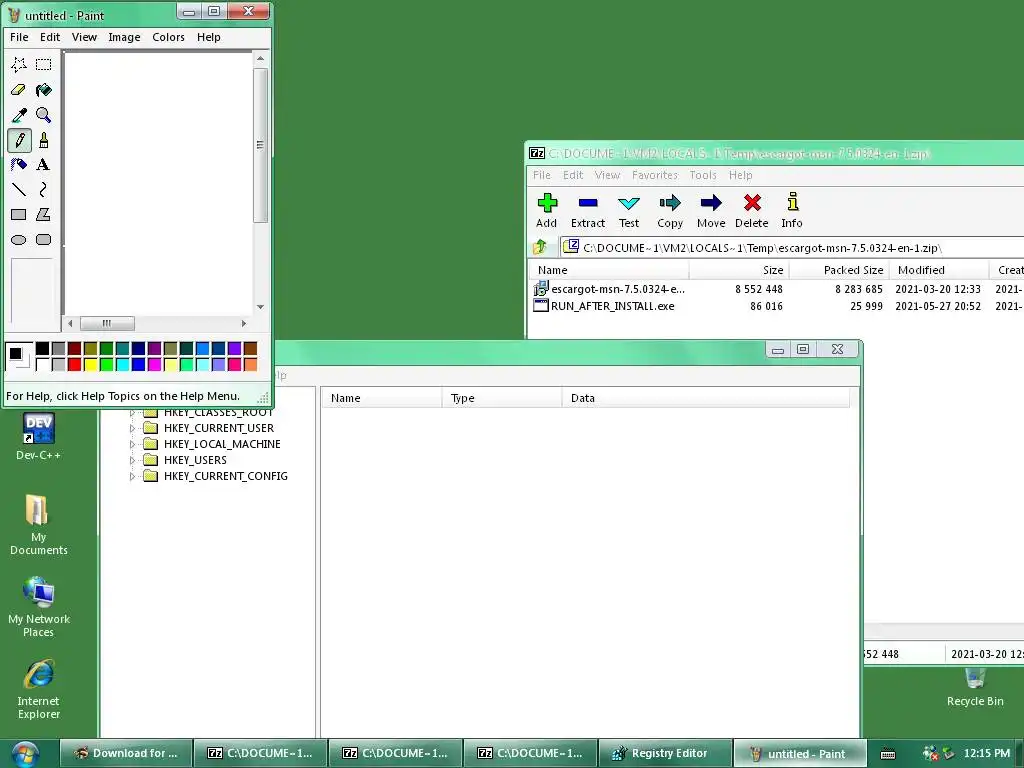The image size is (1024, 768).
Task: Choose the Polygon shape tool in Paint
Action: [44, 214]
